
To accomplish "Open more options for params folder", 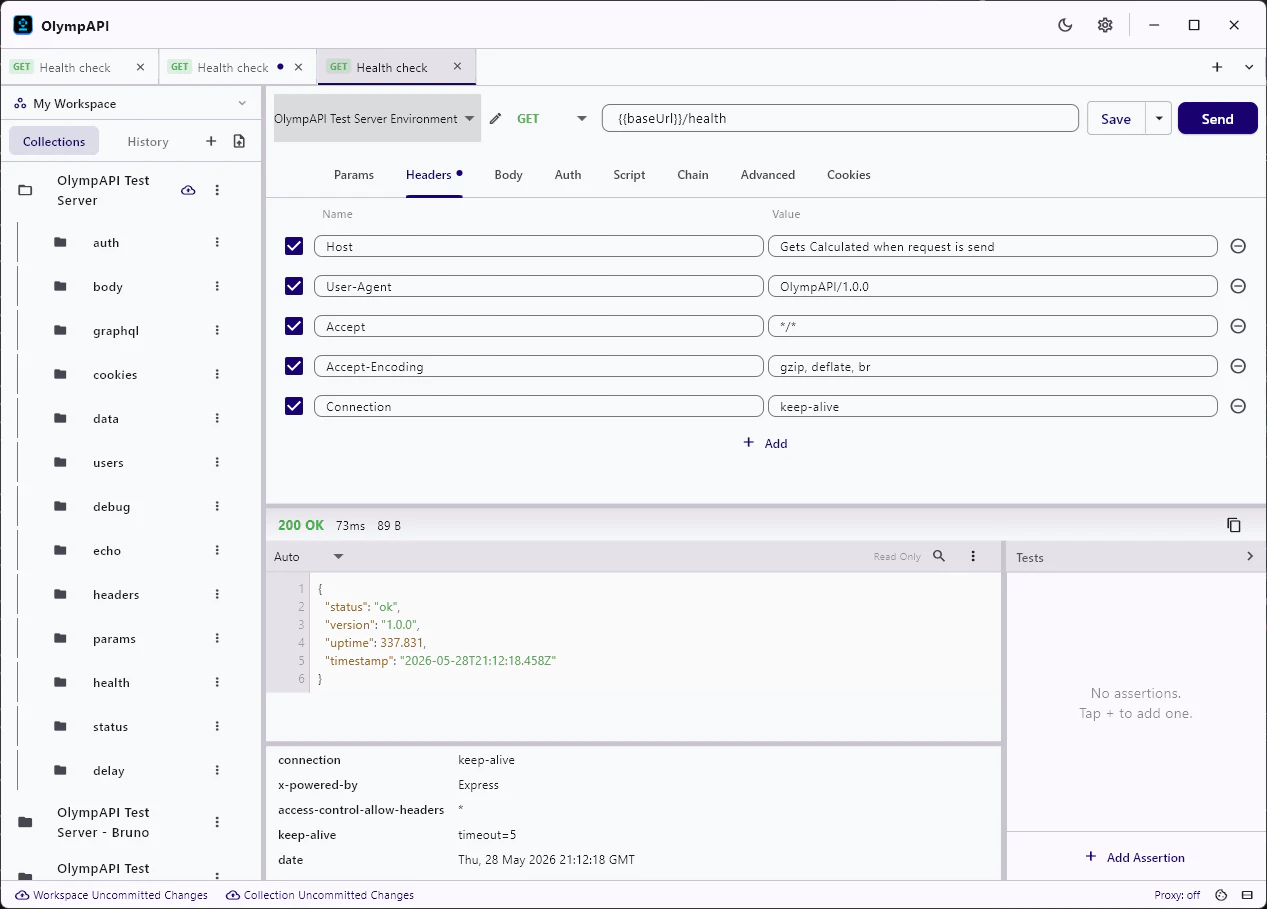I will point(217,638).
